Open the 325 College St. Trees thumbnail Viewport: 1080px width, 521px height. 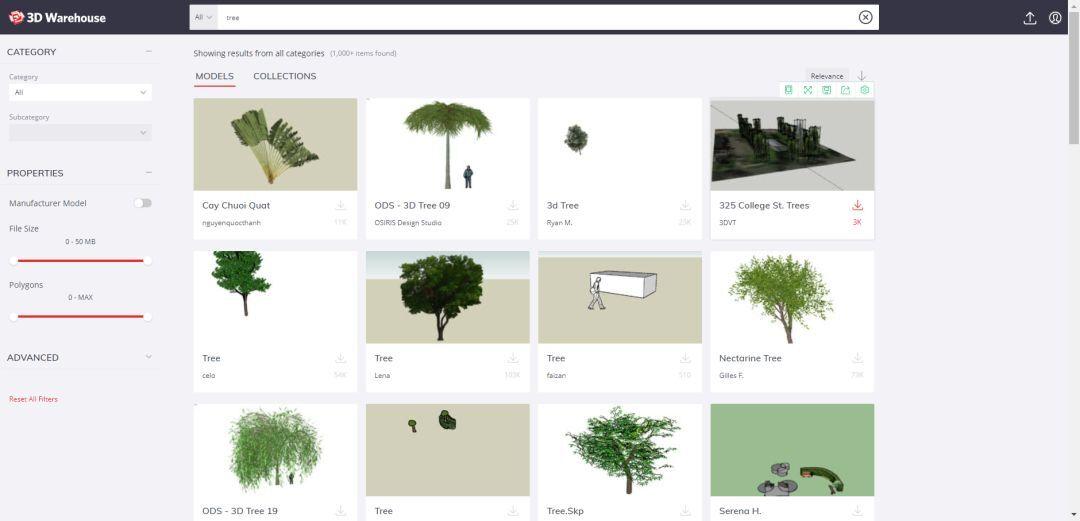(x=792, y=145)
